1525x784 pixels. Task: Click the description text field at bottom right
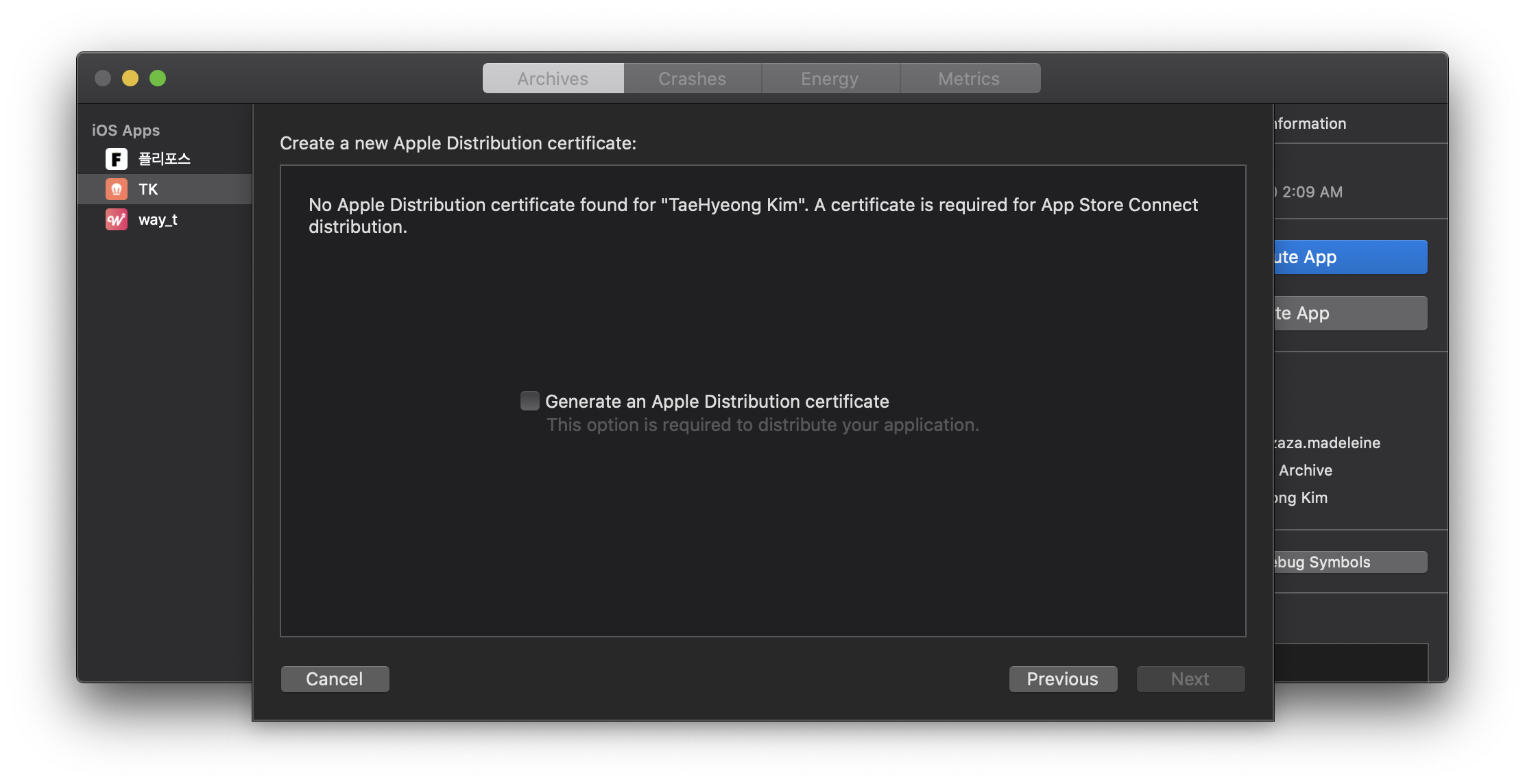click(x=1349, y=662)
